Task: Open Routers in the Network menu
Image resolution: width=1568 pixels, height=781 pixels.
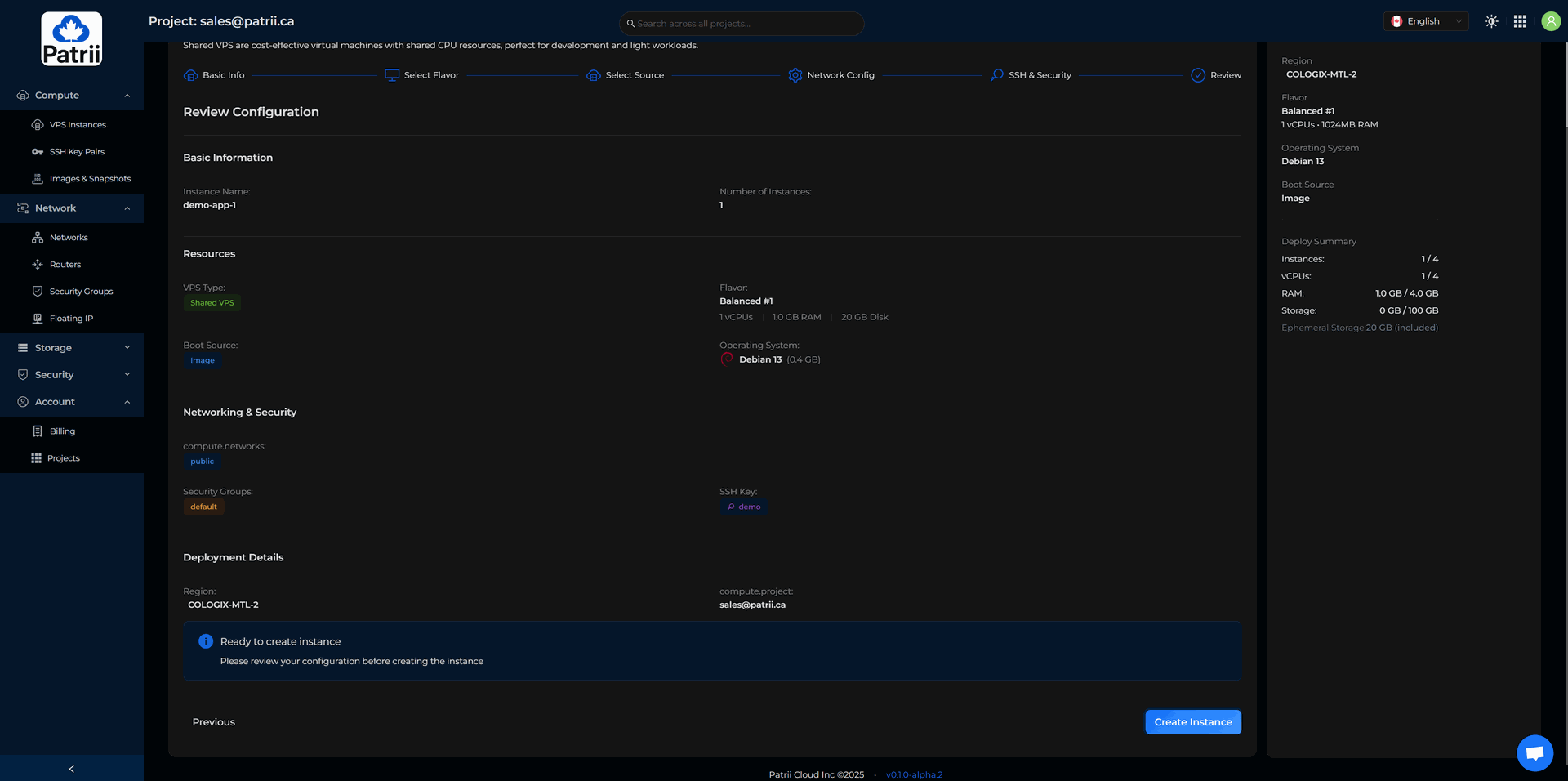Action: click(x=65, y=265)
